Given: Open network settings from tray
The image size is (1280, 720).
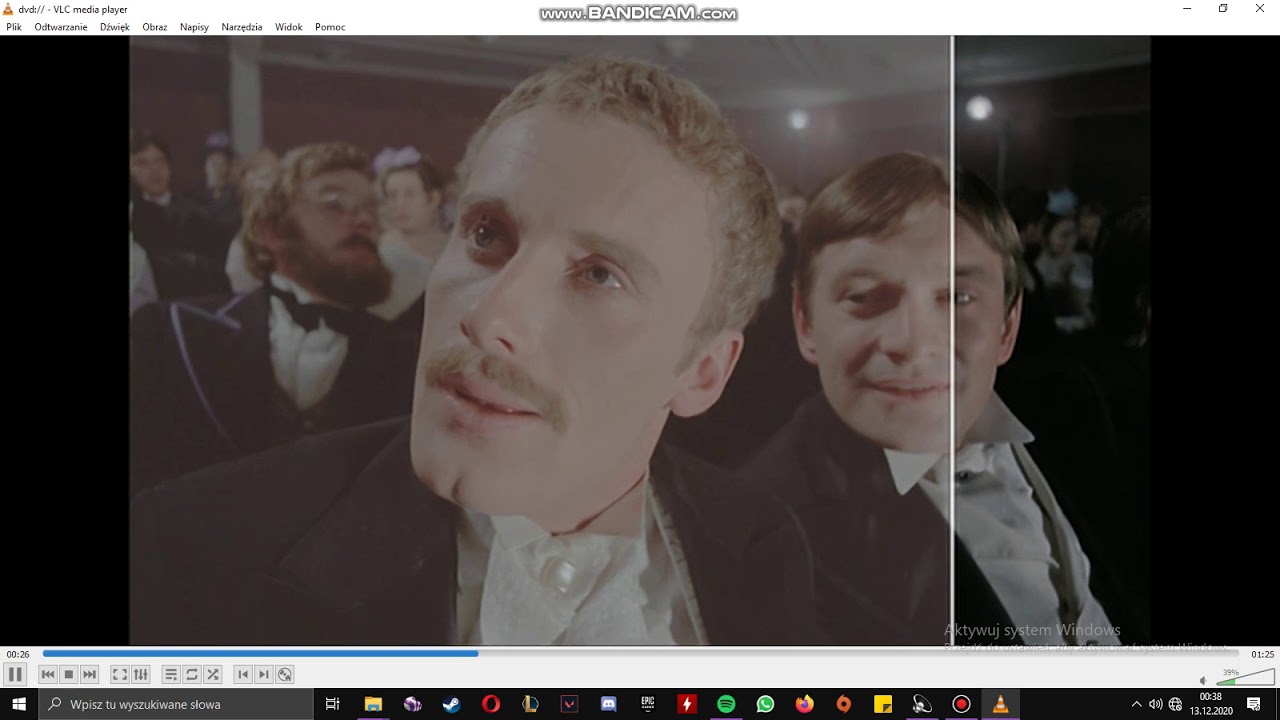Looking at the screenshot, I should tap(1175, 704).
